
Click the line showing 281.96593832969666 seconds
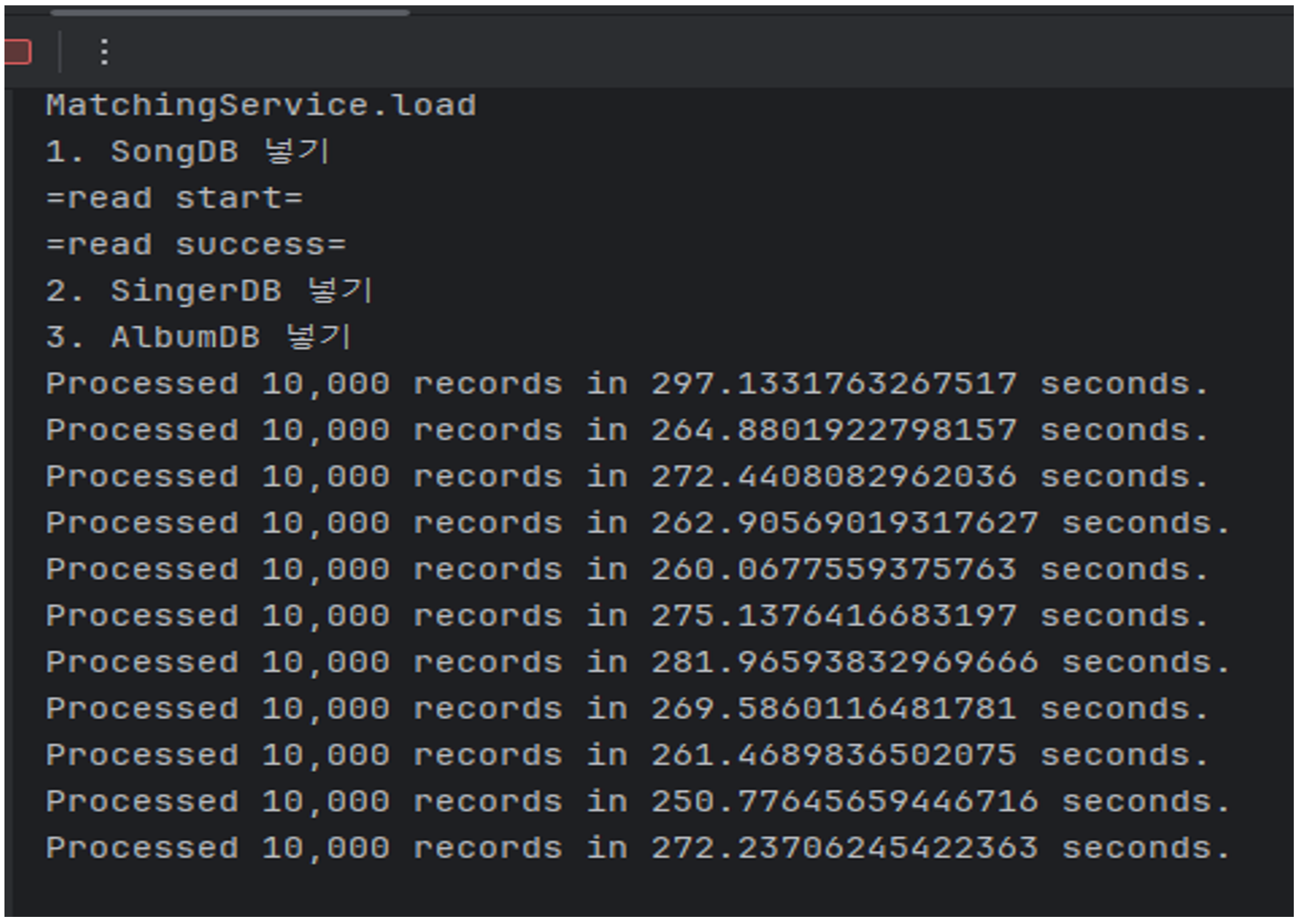[x=637, y=663]
